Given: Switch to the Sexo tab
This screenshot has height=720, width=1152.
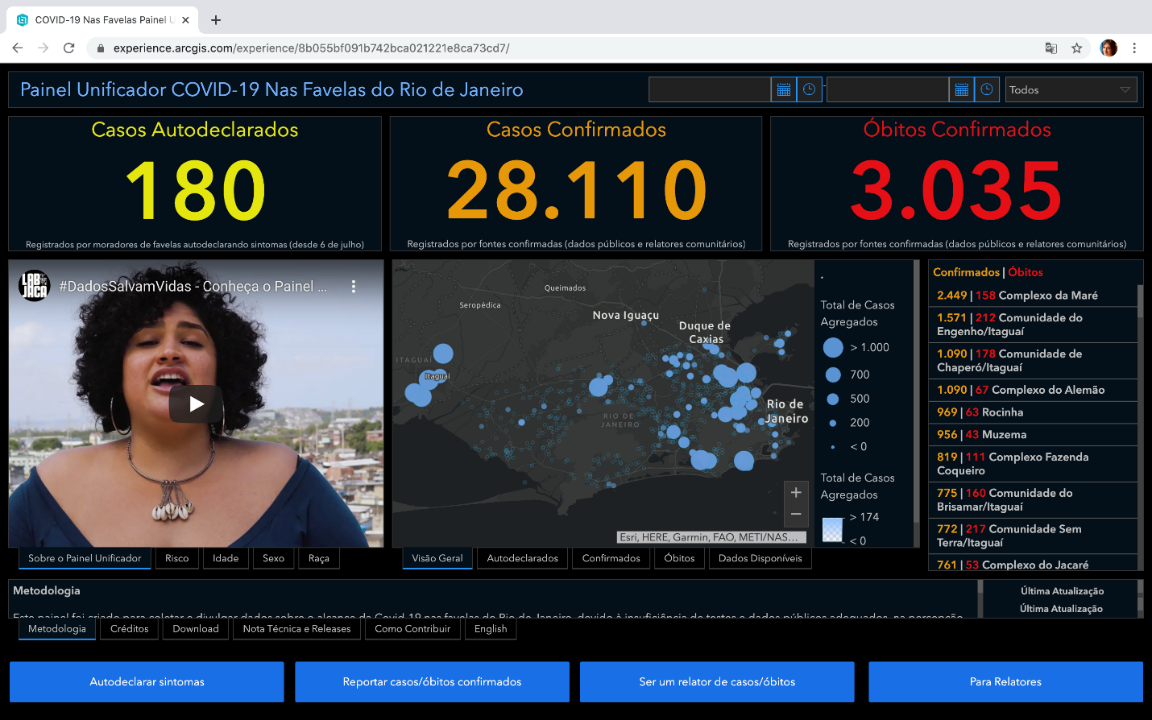Looking at the screenshot, I should point(273,558).
